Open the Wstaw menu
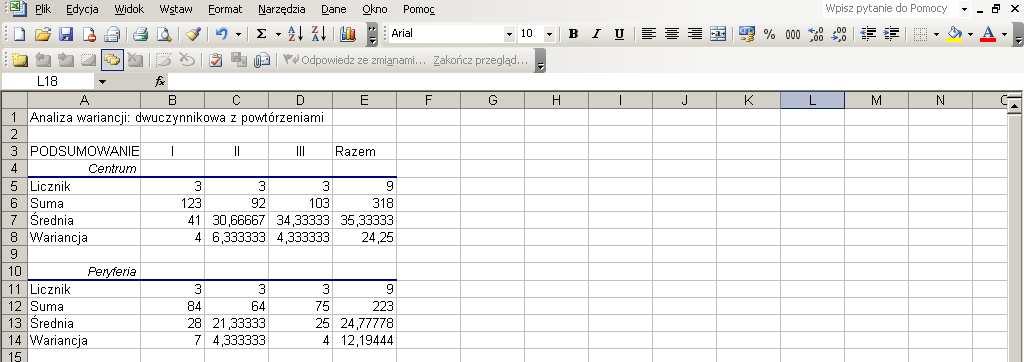This screenshot has height=362, width=1024. pos(176,9)
